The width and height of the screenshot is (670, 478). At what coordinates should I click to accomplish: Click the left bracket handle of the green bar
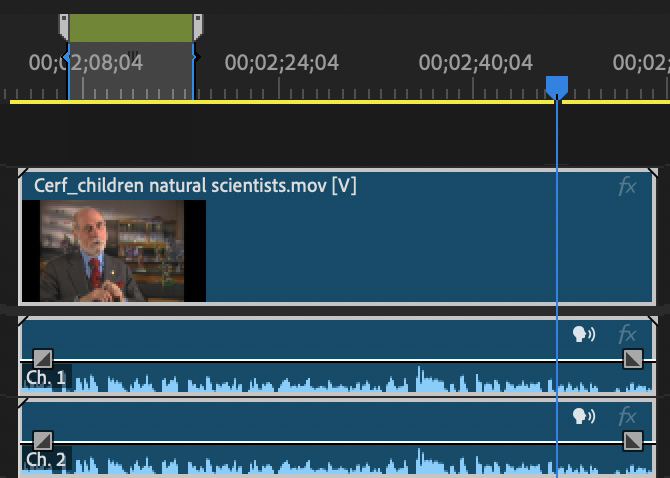pos(65,27)
